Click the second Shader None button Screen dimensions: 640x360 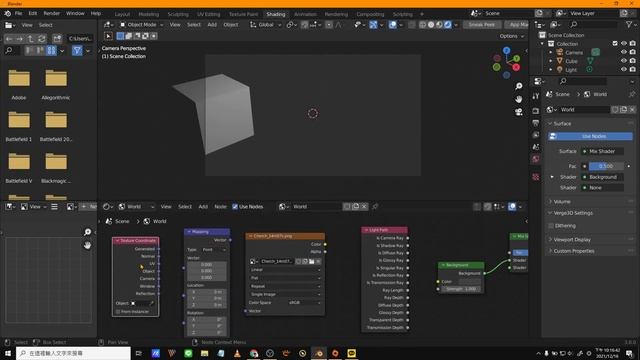point(602,188)
